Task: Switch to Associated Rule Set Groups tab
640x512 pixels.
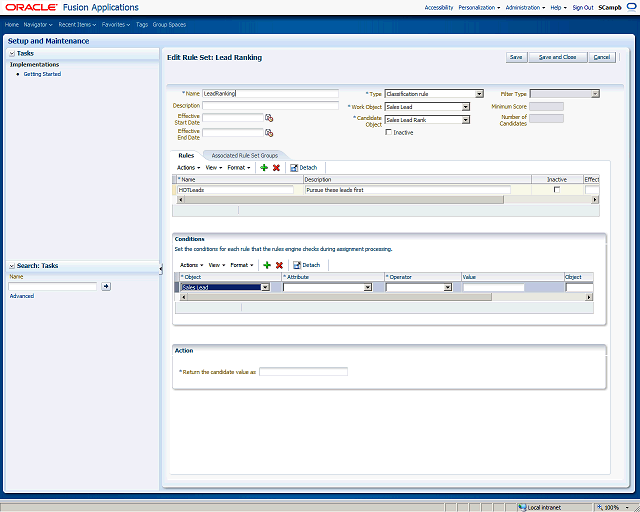Action: [244, 156]
